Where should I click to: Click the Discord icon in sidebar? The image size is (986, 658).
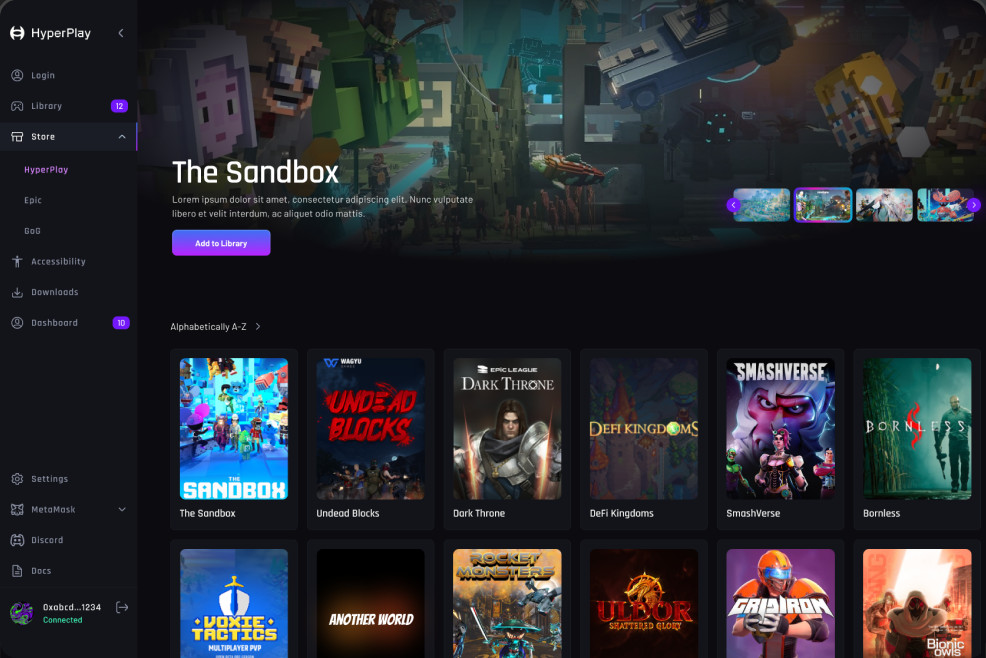17,540
